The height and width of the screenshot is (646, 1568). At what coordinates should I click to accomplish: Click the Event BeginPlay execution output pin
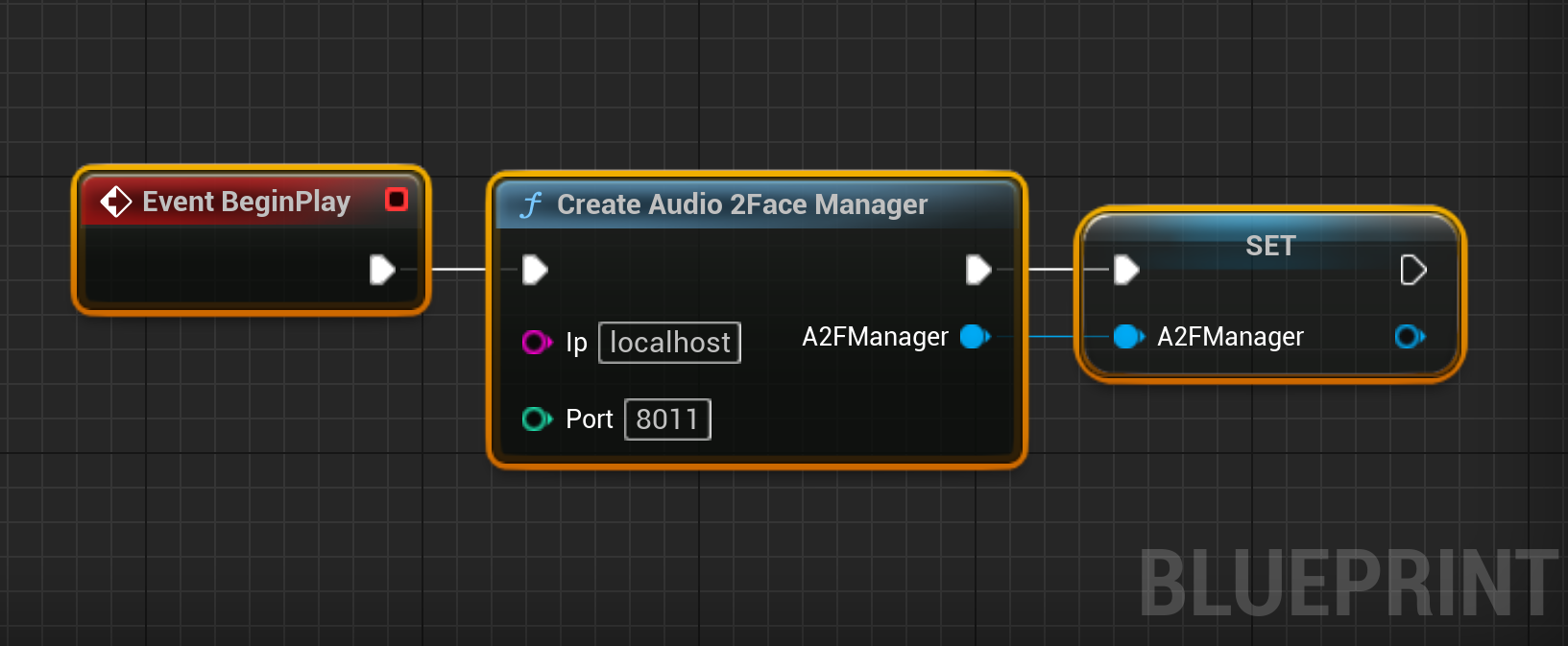pos(382,270)
